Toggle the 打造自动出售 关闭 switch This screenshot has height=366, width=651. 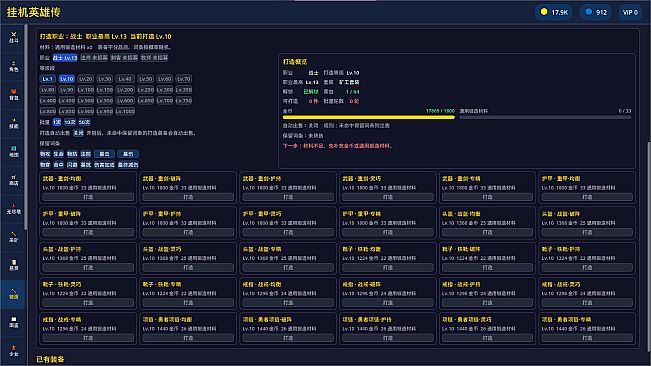pos(78,133)
